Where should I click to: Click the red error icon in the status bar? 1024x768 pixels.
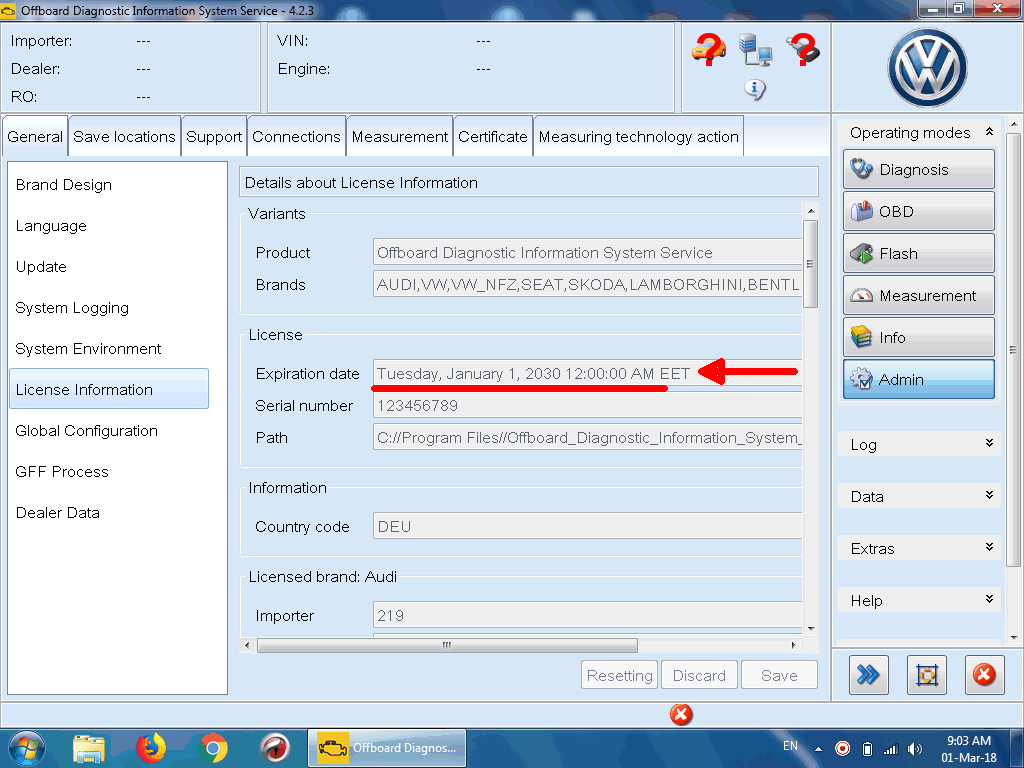(x=680, y=714)
